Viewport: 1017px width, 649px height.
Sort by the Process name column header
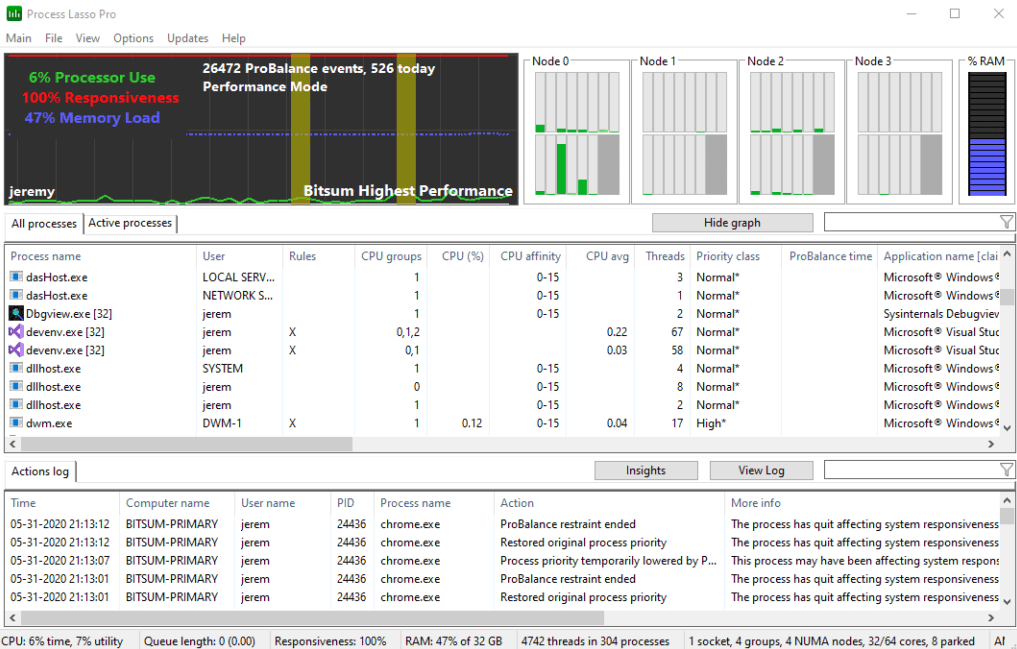click(101, 256)
